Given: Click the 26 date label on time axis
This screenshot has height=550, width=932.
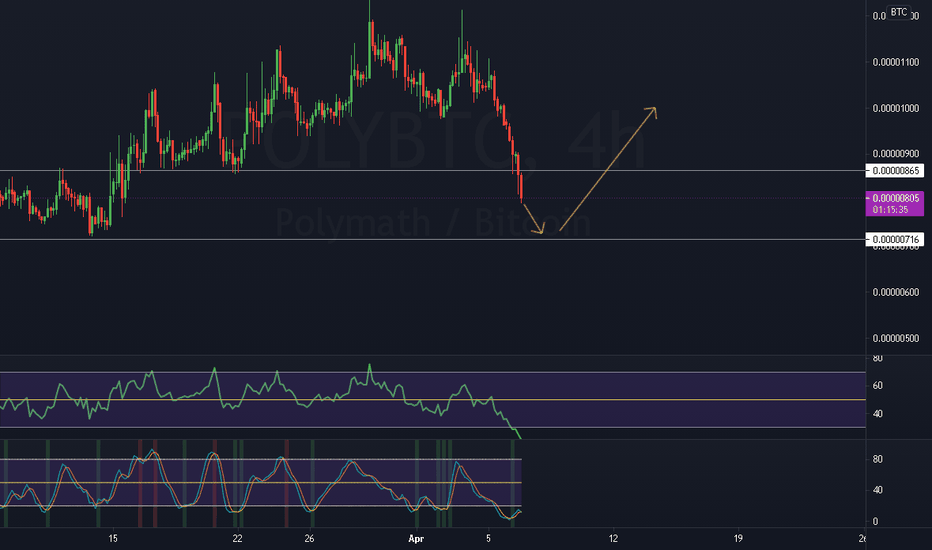Looking at the screenshot, I should click(x=309, y=539).
